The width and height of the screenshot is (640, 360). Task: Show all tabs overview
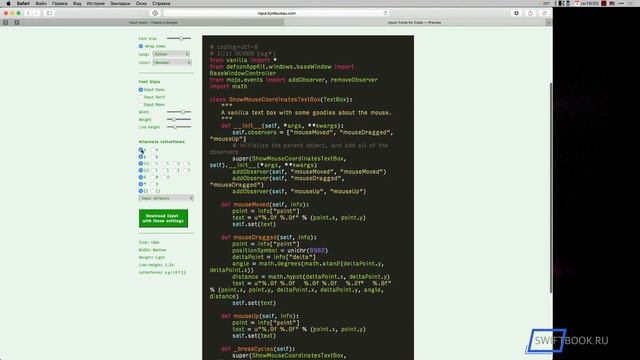click(x=544, y=13)
